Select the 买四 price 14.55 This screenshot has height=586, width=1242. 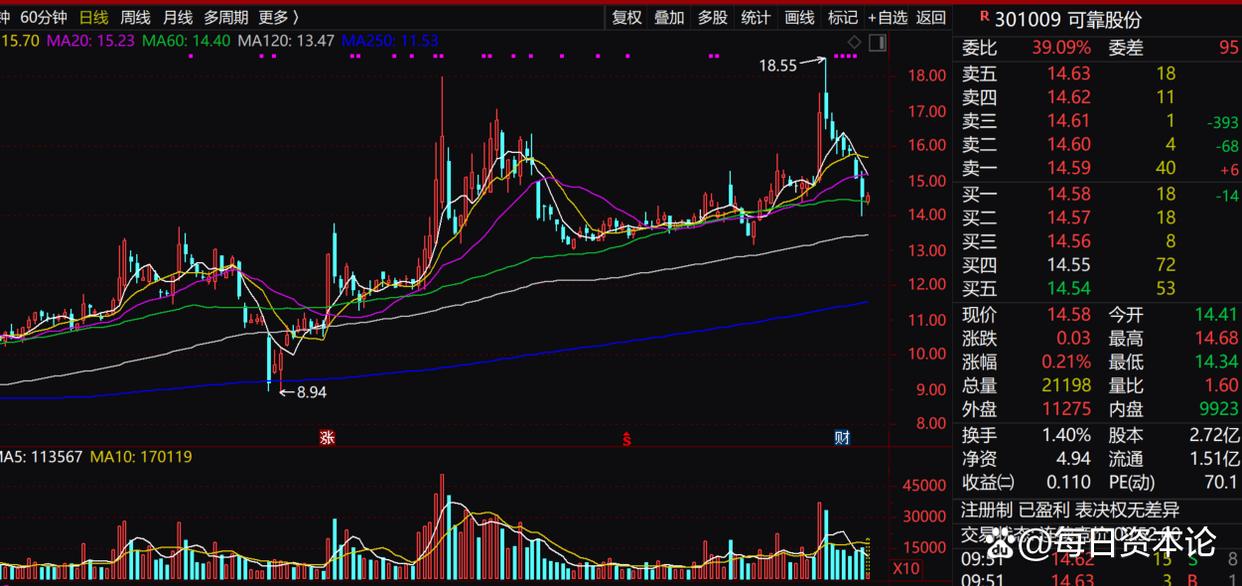pos(1069,265)
